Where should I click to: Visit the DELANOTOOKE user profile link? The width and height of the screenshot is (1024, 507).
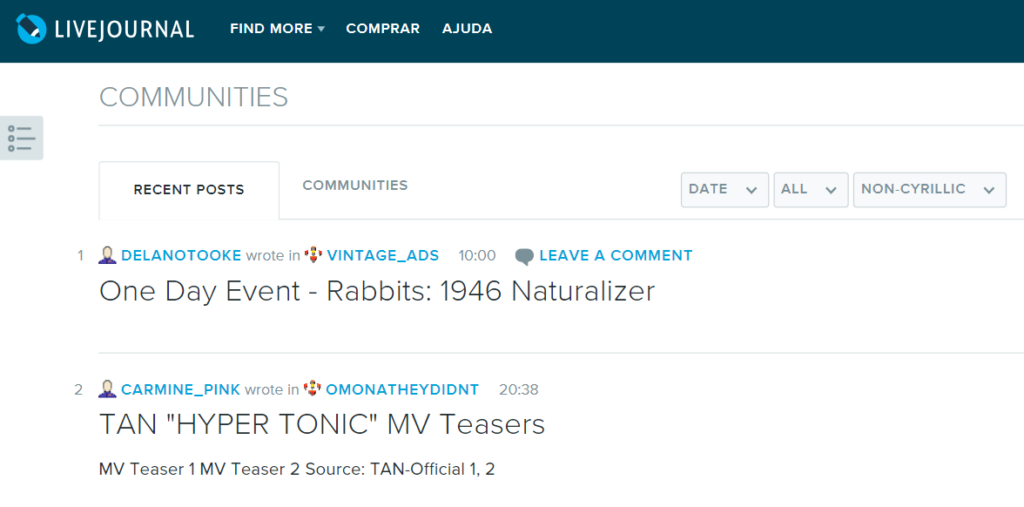pos(181,255)
